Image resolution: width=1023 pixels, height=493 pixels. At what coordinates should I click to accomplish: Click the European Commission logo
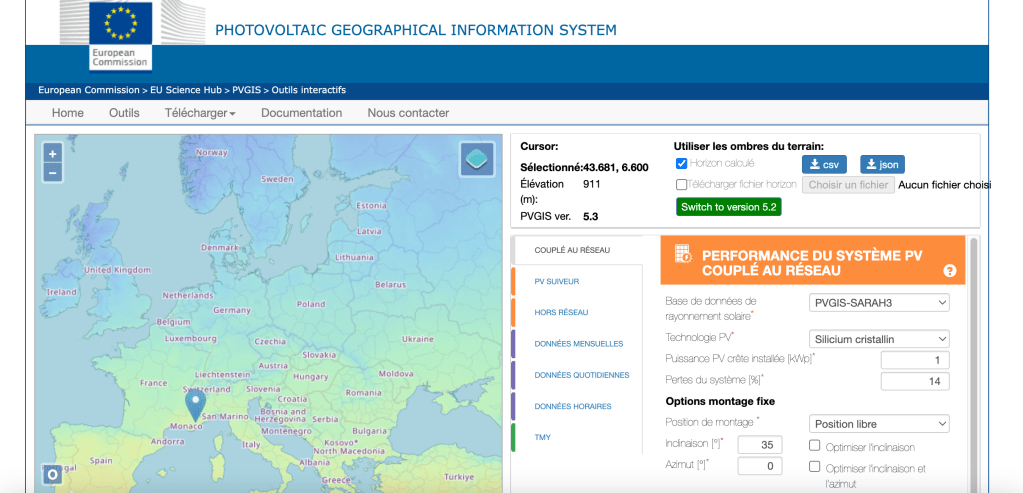point(121,36)
